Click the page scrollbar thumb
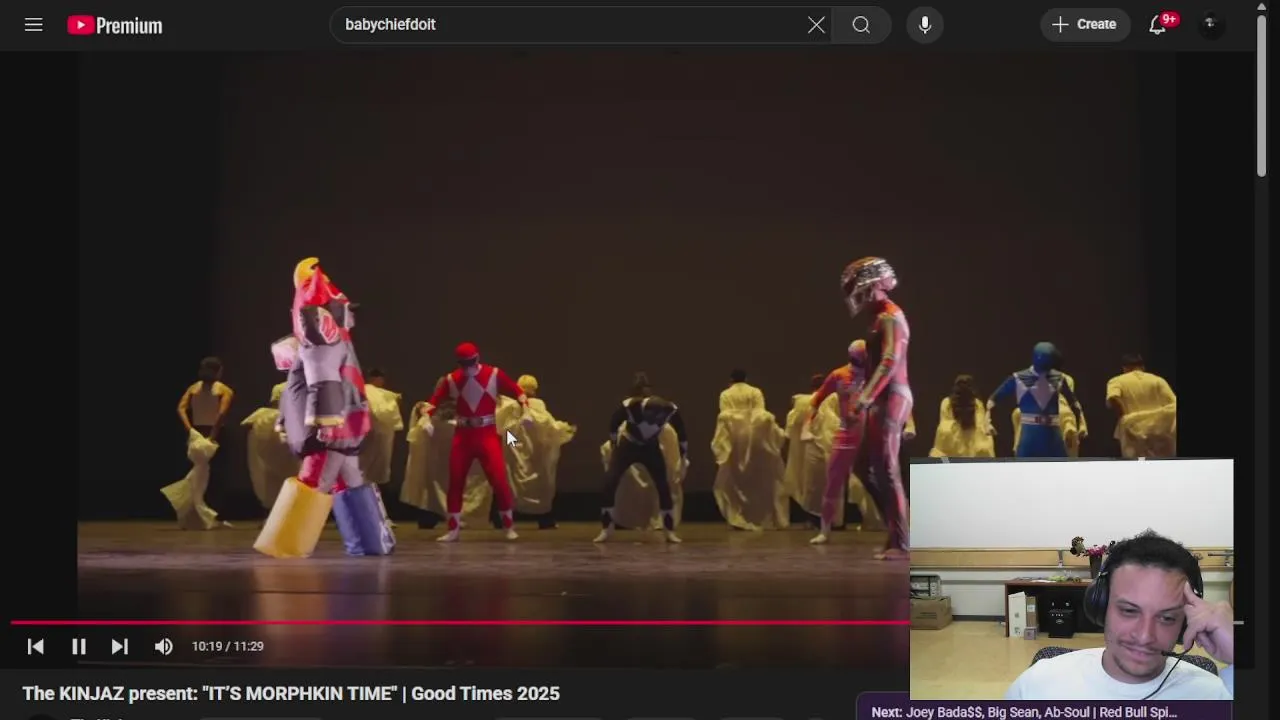 (1262, 94)
